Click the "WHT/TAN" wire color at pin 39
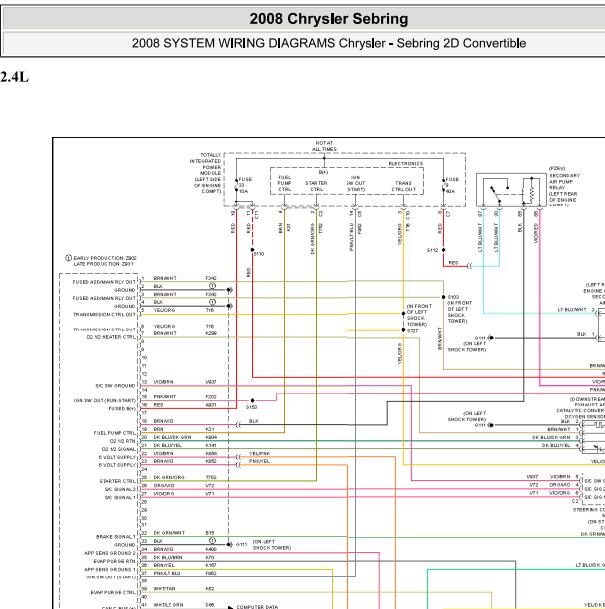 click(x=164, y=589)
